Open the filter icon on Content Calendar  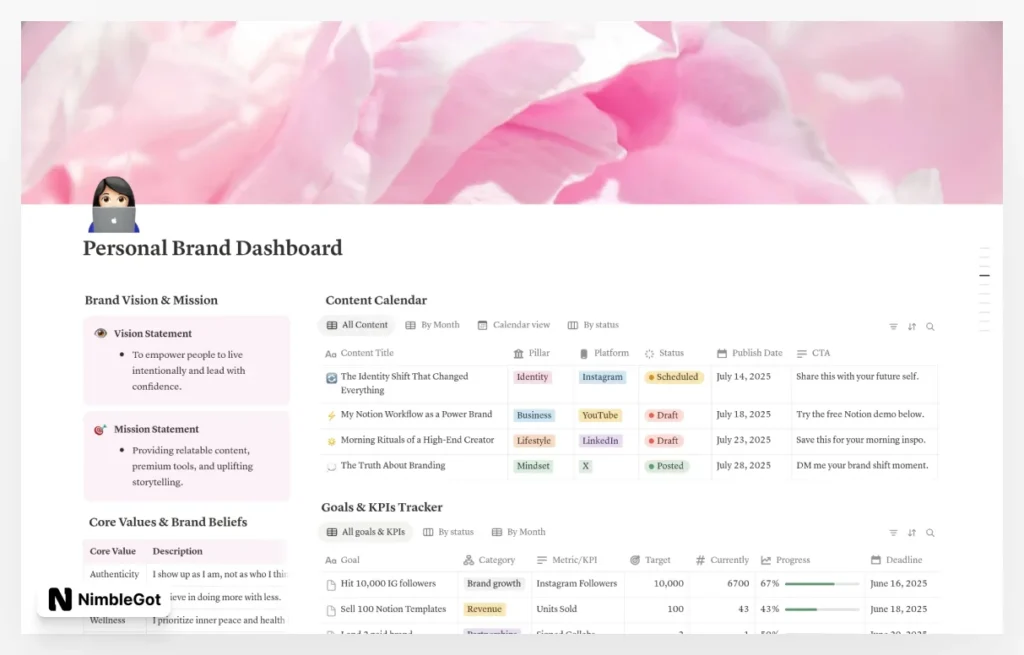pos(893,325)
